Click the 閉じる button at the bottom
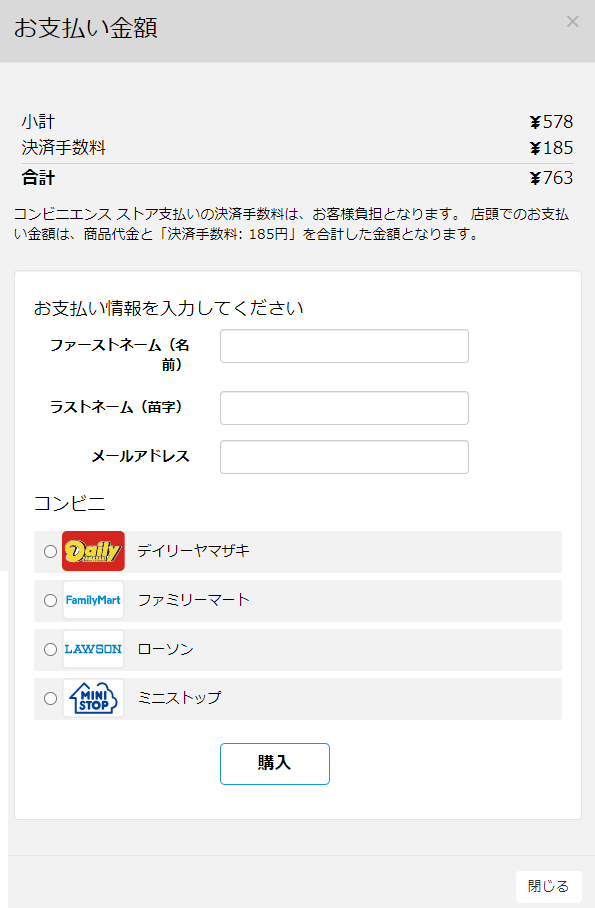 click(x=548, y=886)
